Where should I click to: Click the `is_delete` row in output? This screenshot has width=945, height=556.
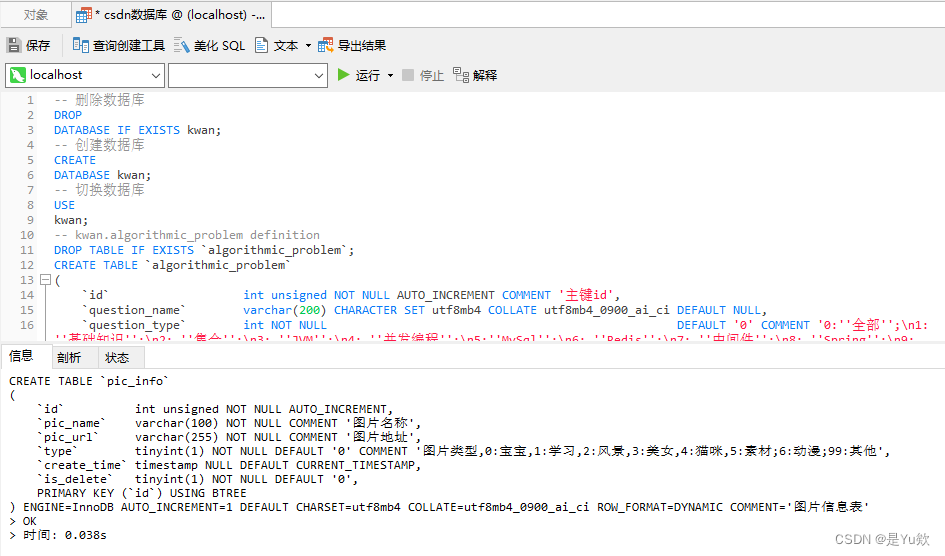198,479
